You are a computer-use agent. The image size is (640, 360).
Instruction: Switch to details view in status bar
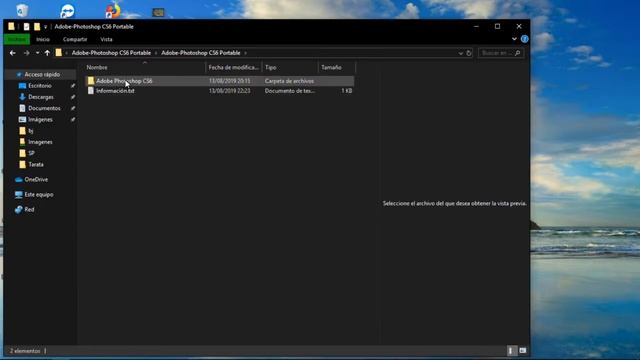coord(511,351)
